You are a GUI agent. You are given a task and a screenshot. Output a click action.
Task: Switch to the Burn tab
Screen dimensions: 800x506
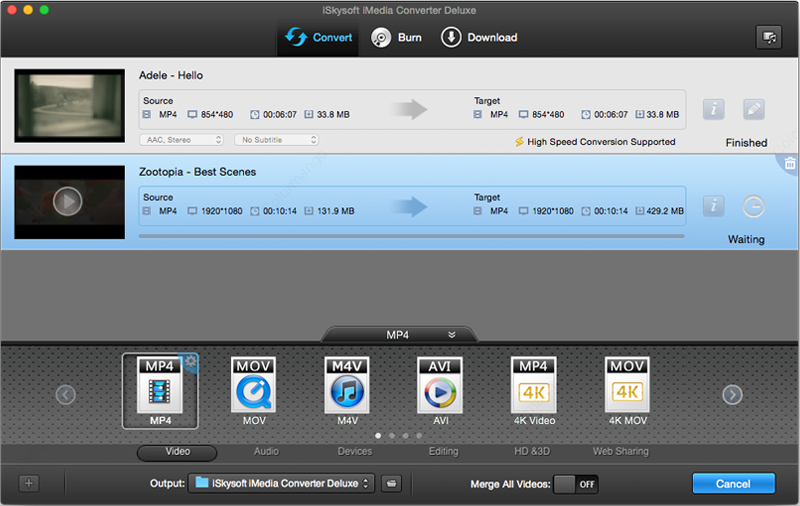[396, 37]
